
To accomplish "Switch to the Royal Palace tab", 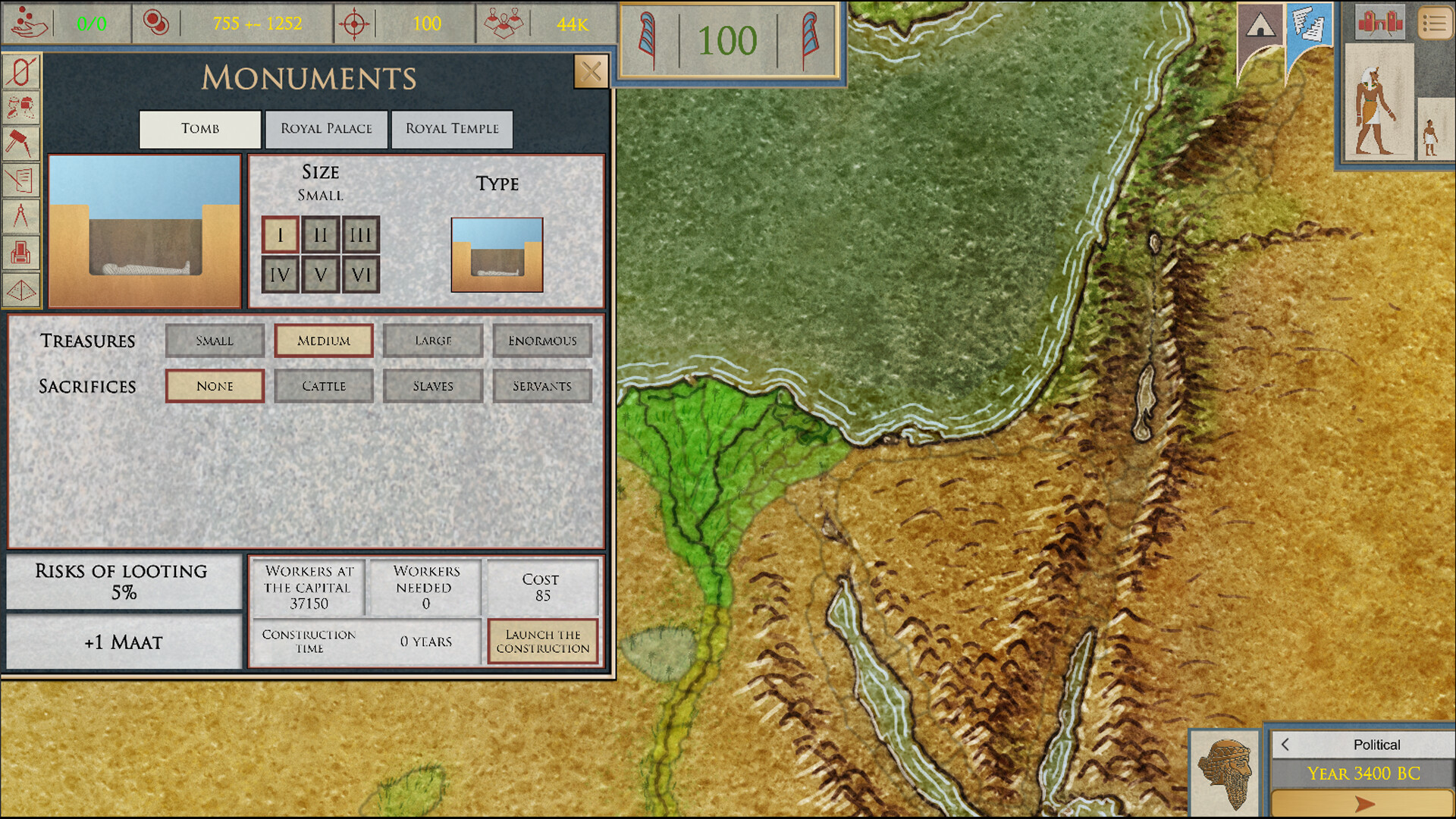I will point(326,129).
